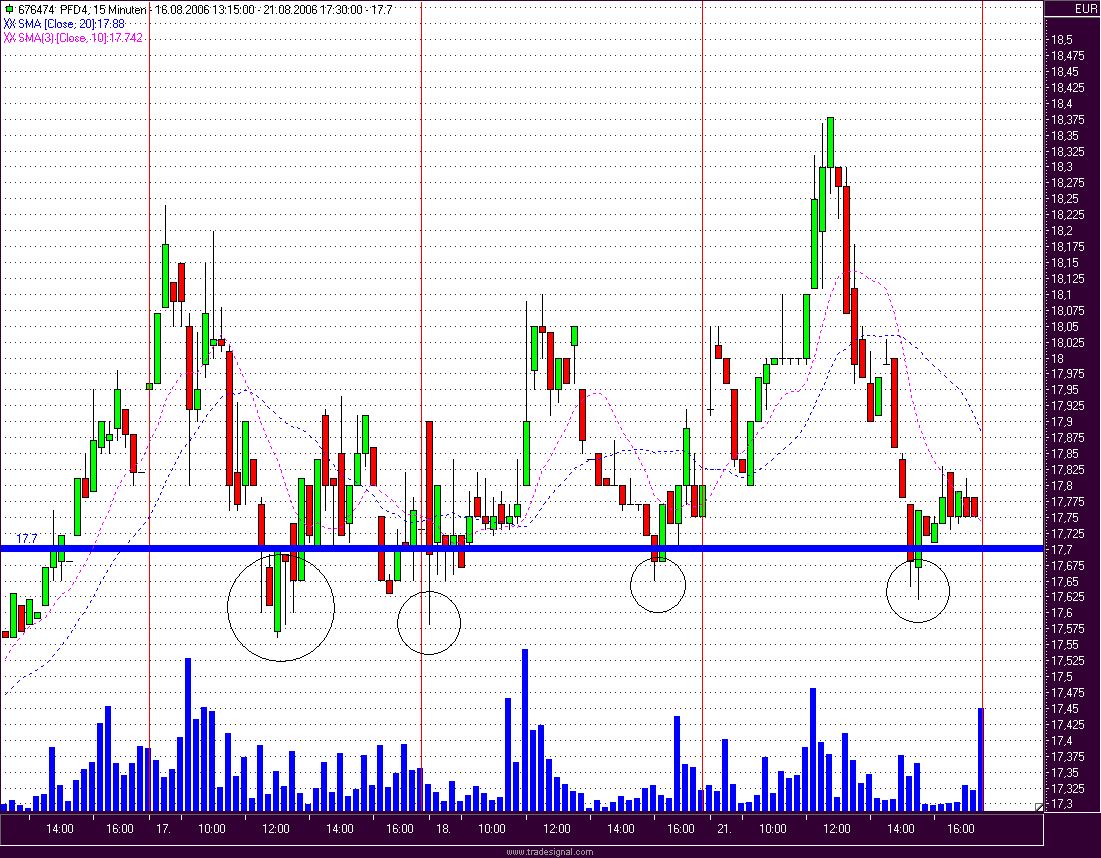Click the '17,95' price axis label
1101x858 pixels.
click(1064, 390)
